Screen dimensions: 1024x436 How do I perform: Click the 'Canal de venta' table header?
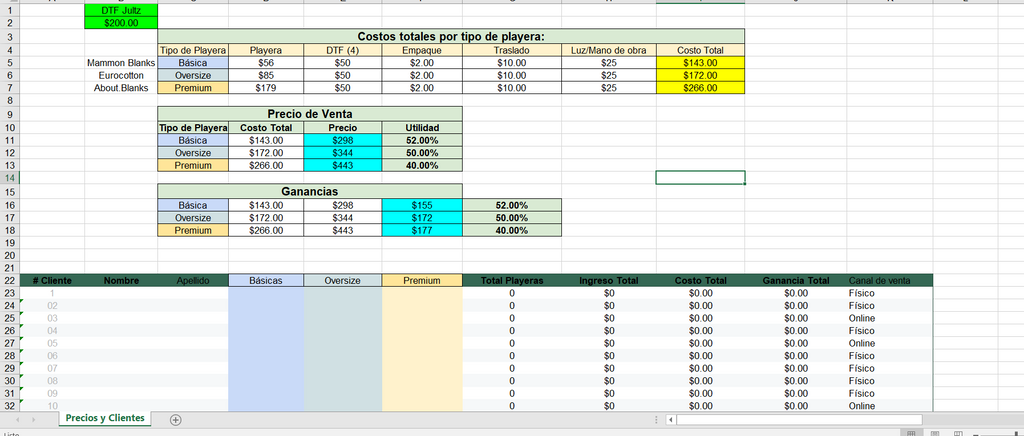pos(889,281)
